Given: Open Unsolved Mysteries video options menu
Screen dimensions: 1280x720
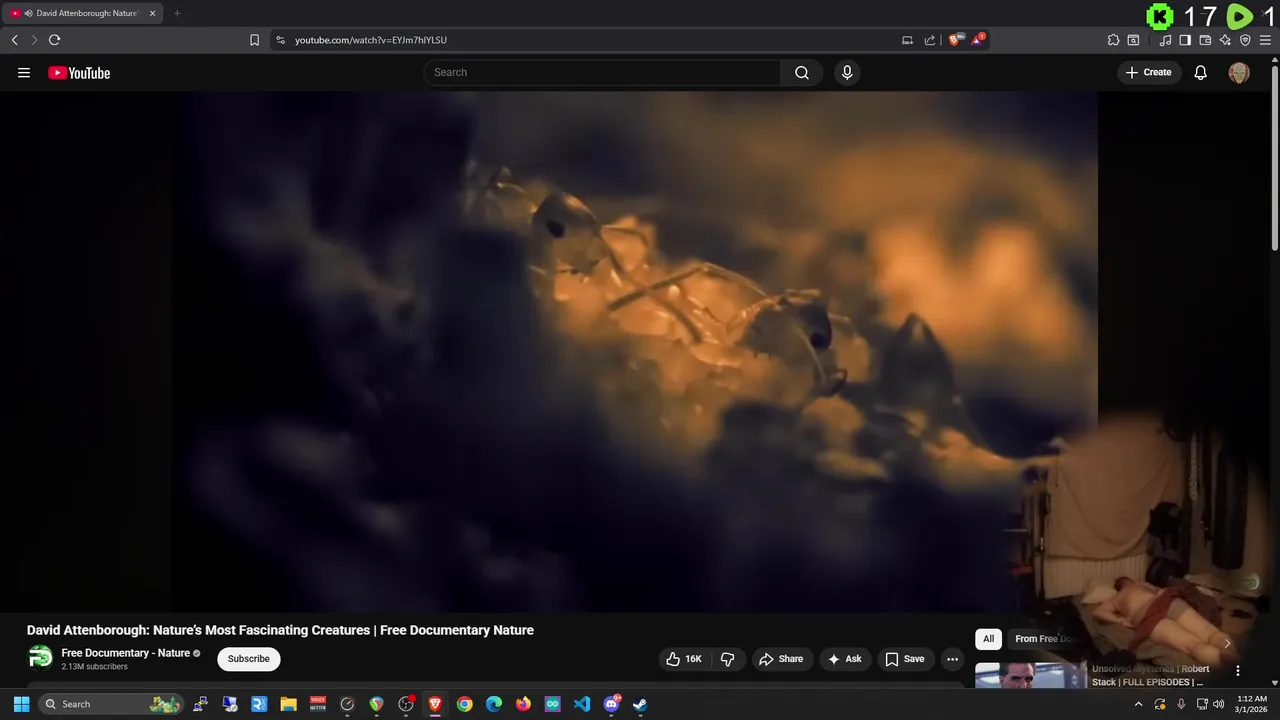Looking at the screenshot, I should [x=1237, y=671].
